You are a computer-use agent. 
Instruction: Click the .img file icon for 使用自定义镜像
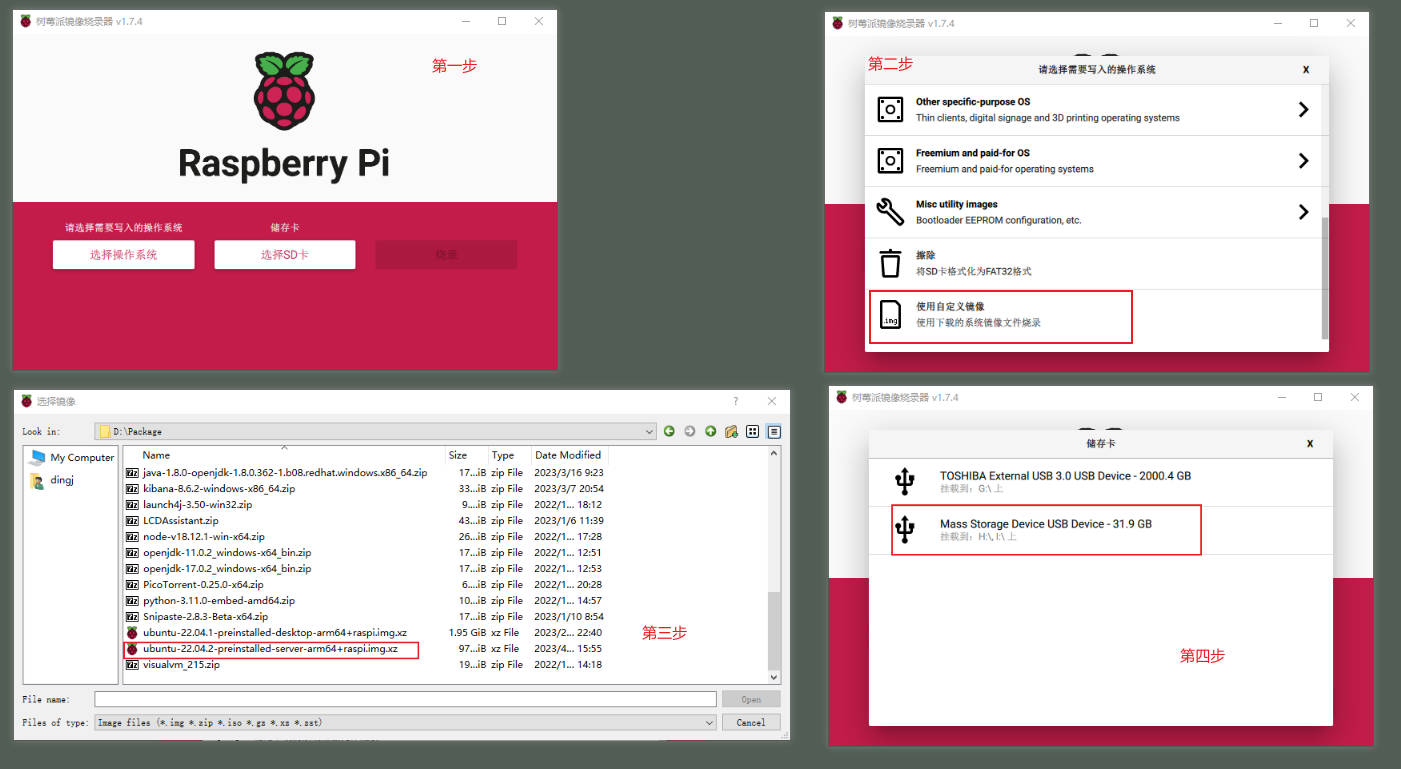890,314
